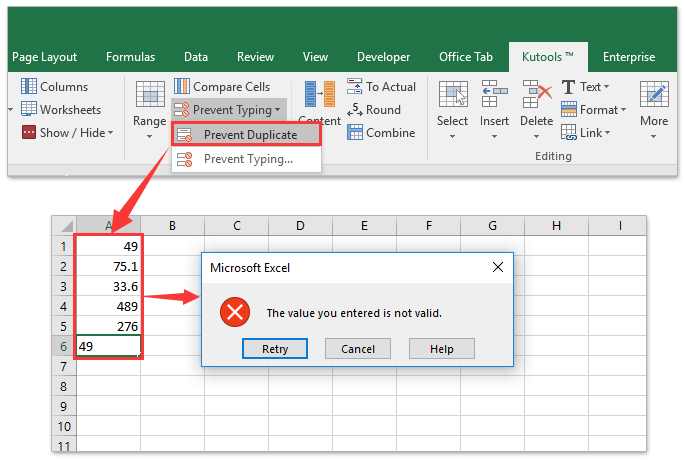The image size is (685, 460).
Task: Select row 10 header
Action: (64, 426)
